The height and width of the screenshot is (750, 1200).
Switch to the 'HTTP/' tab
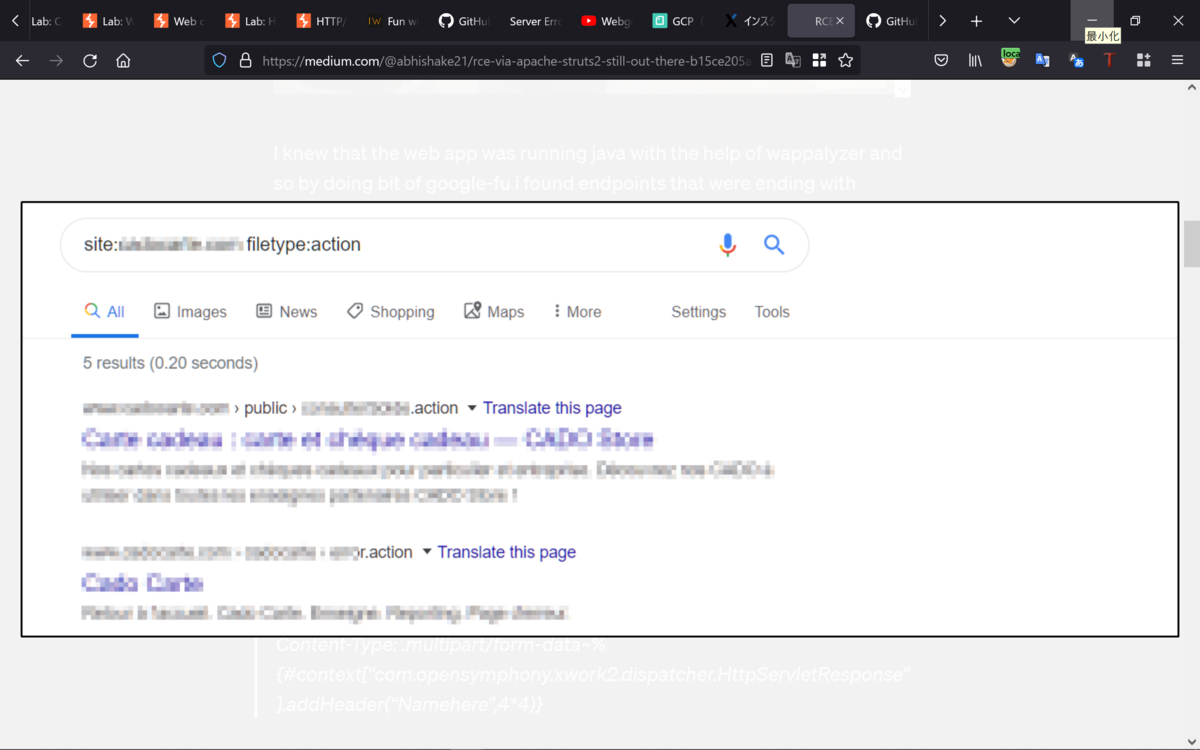tap(321, 21)
